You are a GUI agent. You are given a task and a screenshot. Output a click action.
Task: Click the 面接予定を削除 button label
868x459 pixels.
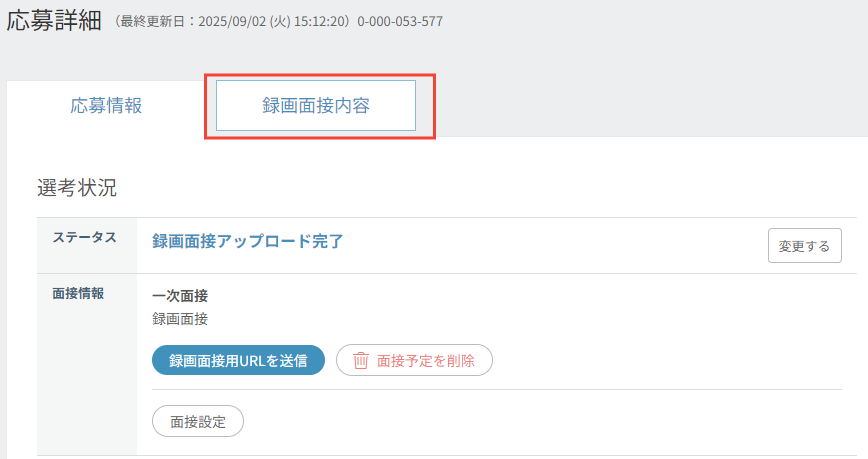(426, 360)
